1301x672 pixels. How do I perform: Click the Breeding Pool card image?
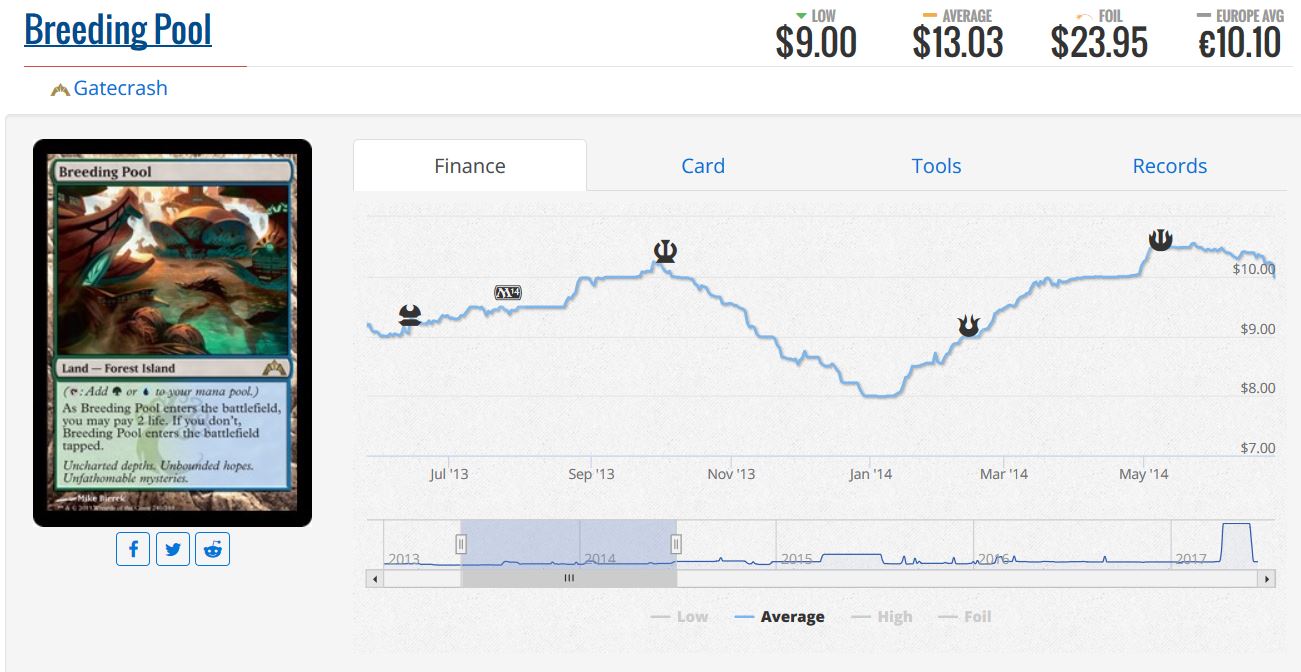[172, 333]
